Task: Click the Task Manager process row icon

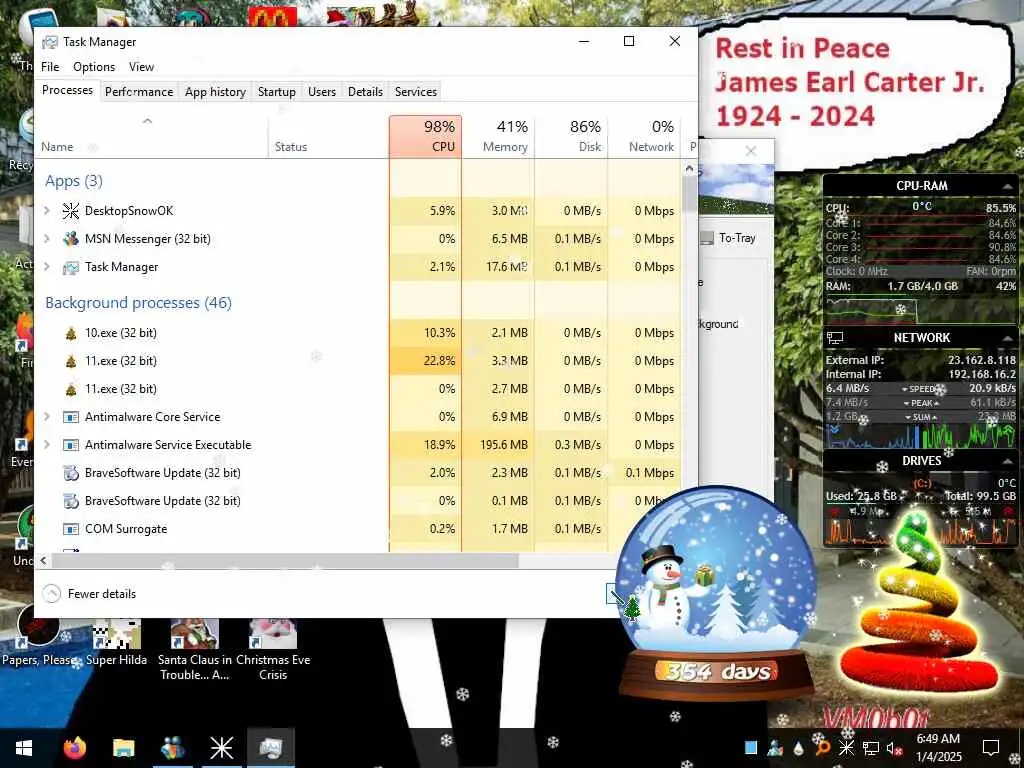Action: pos(71,267)
